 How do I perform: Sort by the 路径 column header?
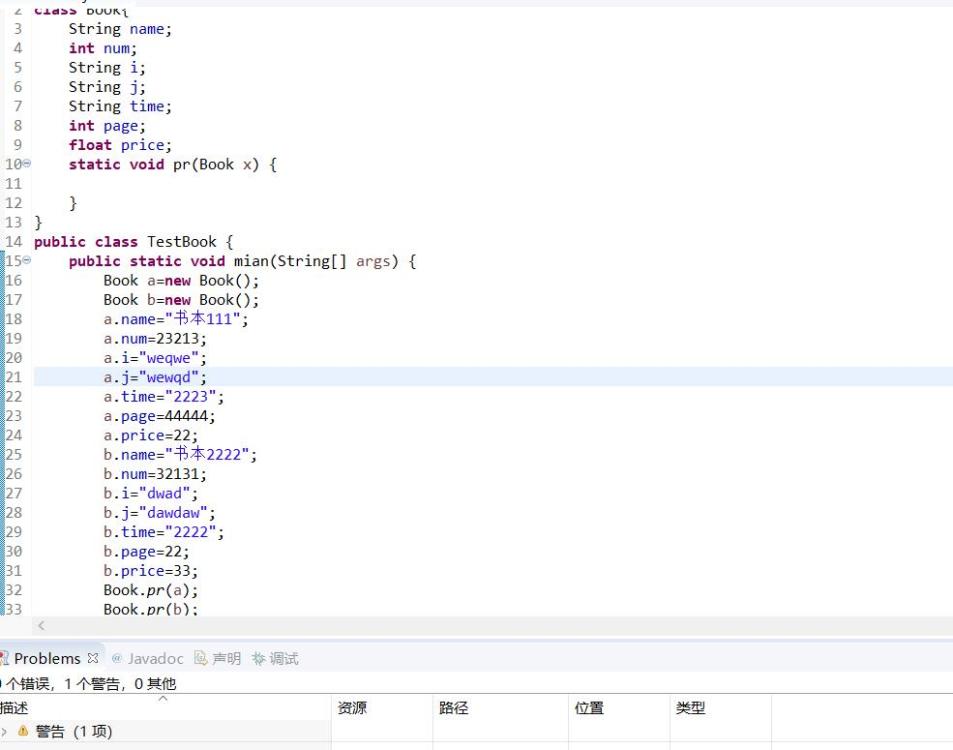click(x=453, y=707)
